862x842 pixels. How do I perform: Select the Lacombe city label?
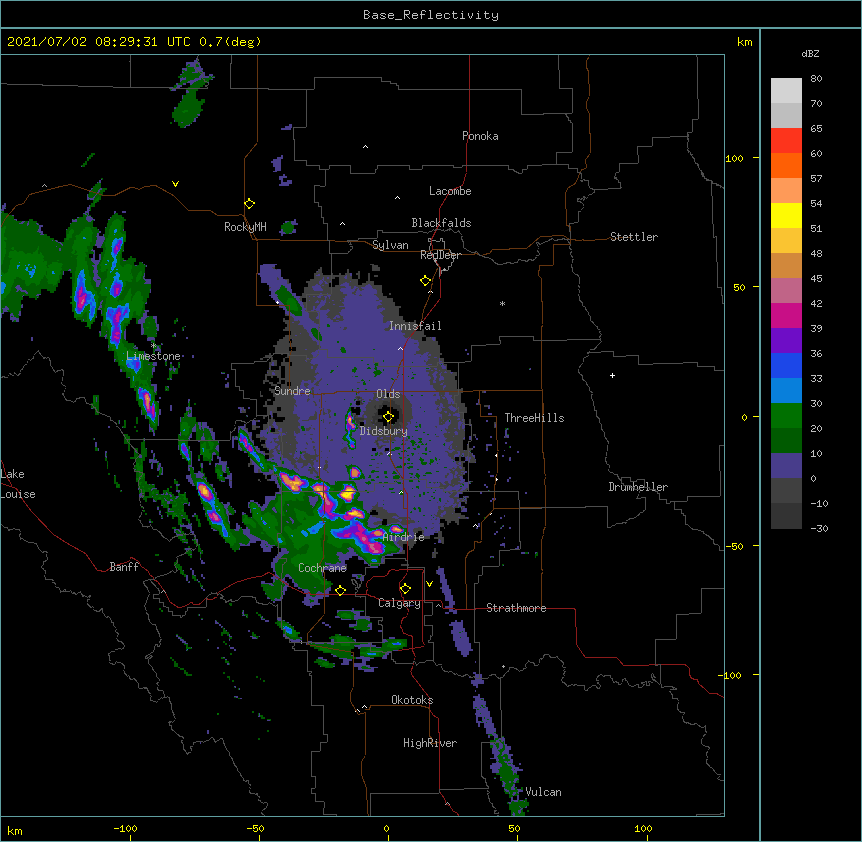[x=450, y=191]
